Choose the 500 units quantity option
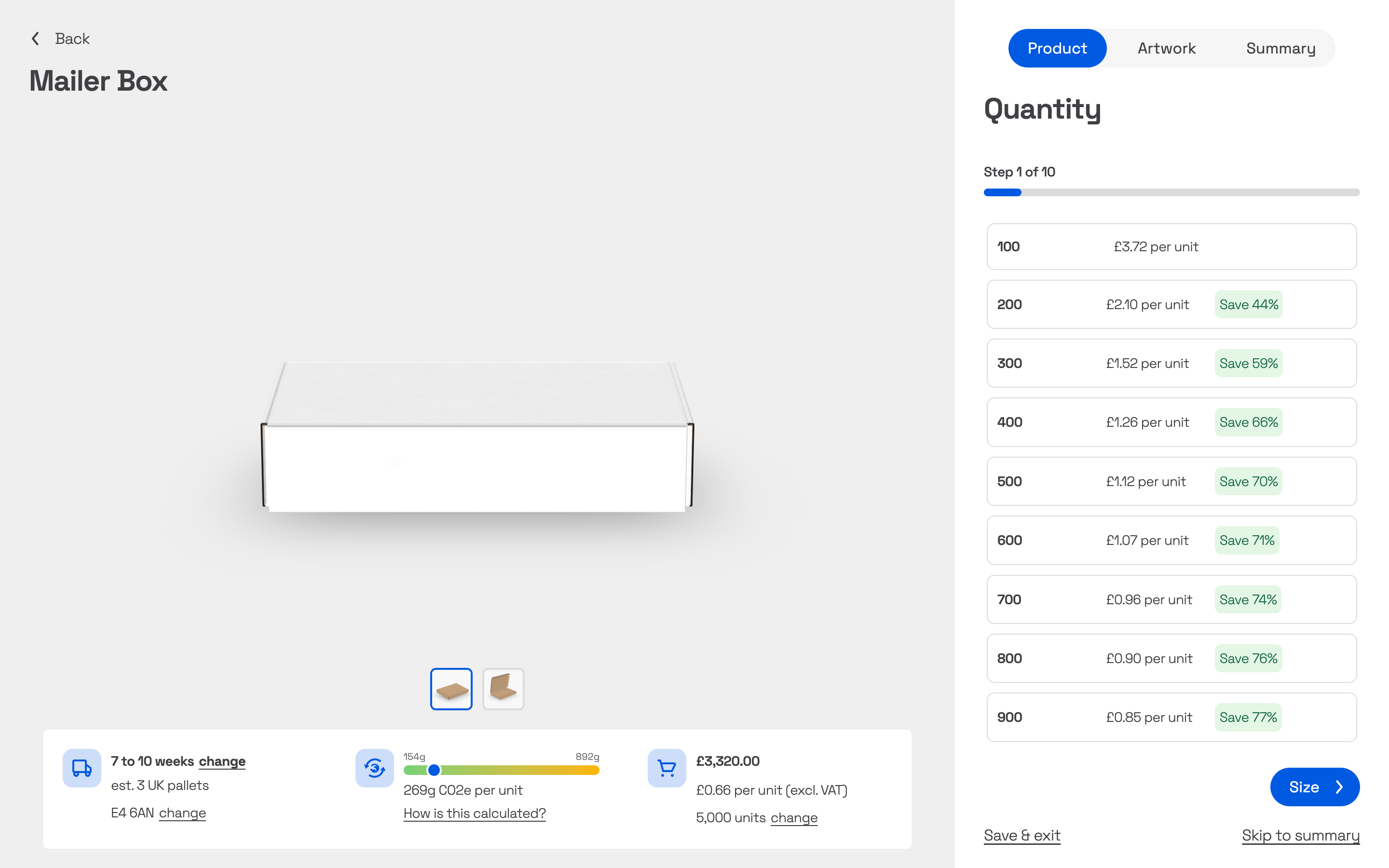 (x=1171, y=481)
